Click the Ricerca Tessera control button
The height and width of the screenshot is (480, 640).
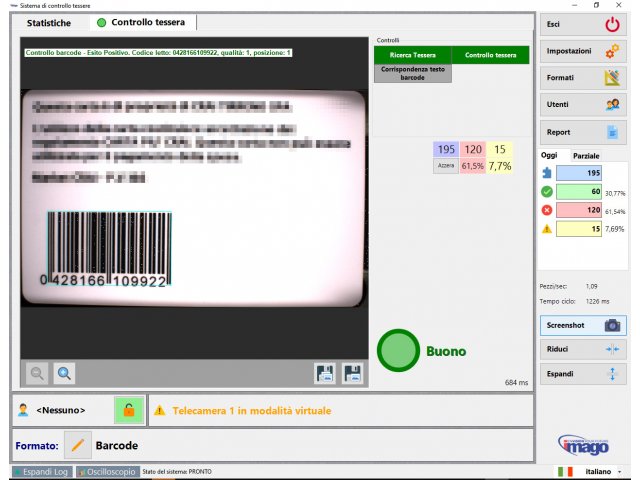413,55
